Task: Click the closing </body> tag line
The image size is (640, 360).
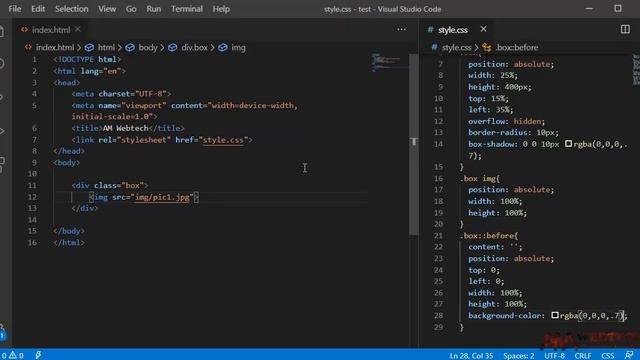Action: pos(69,231)
